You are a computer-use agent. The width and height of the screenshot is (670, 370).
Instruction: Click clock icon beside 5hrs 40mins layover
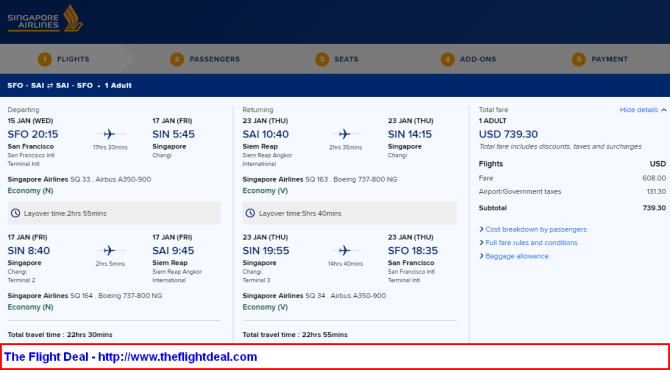click(250, 213)
